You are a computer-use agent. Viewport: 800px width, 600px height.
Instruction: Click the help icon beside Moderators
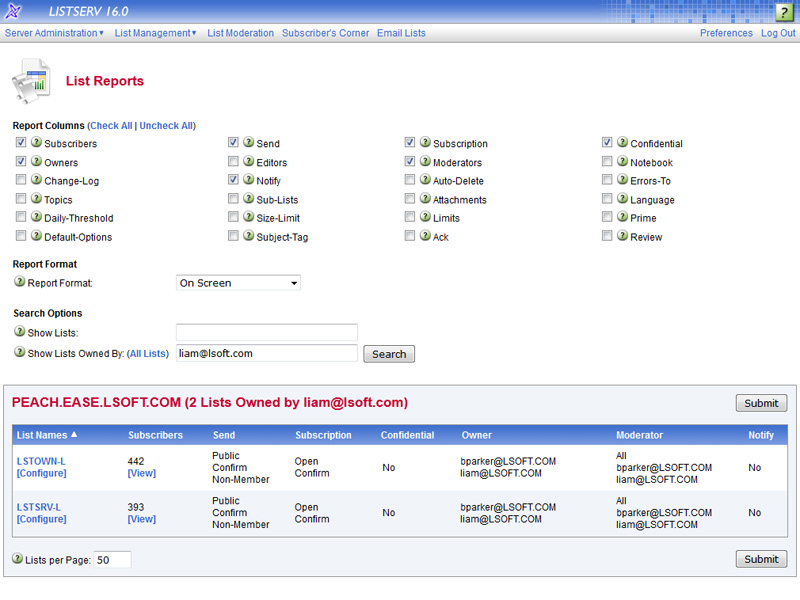425,161
